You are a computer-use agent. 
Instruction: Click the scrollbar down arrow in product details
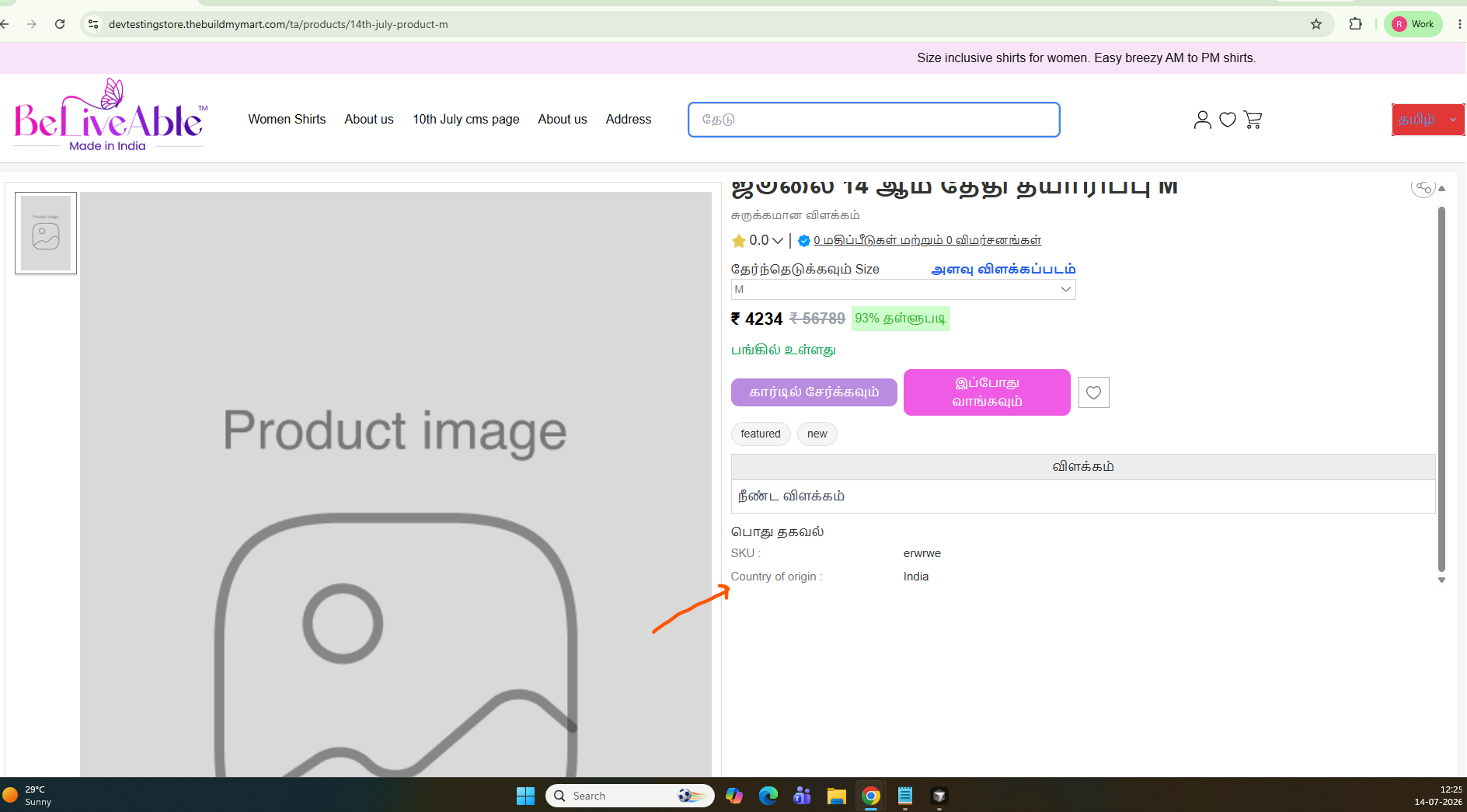pyautogui.click(x=1441, y=580)
